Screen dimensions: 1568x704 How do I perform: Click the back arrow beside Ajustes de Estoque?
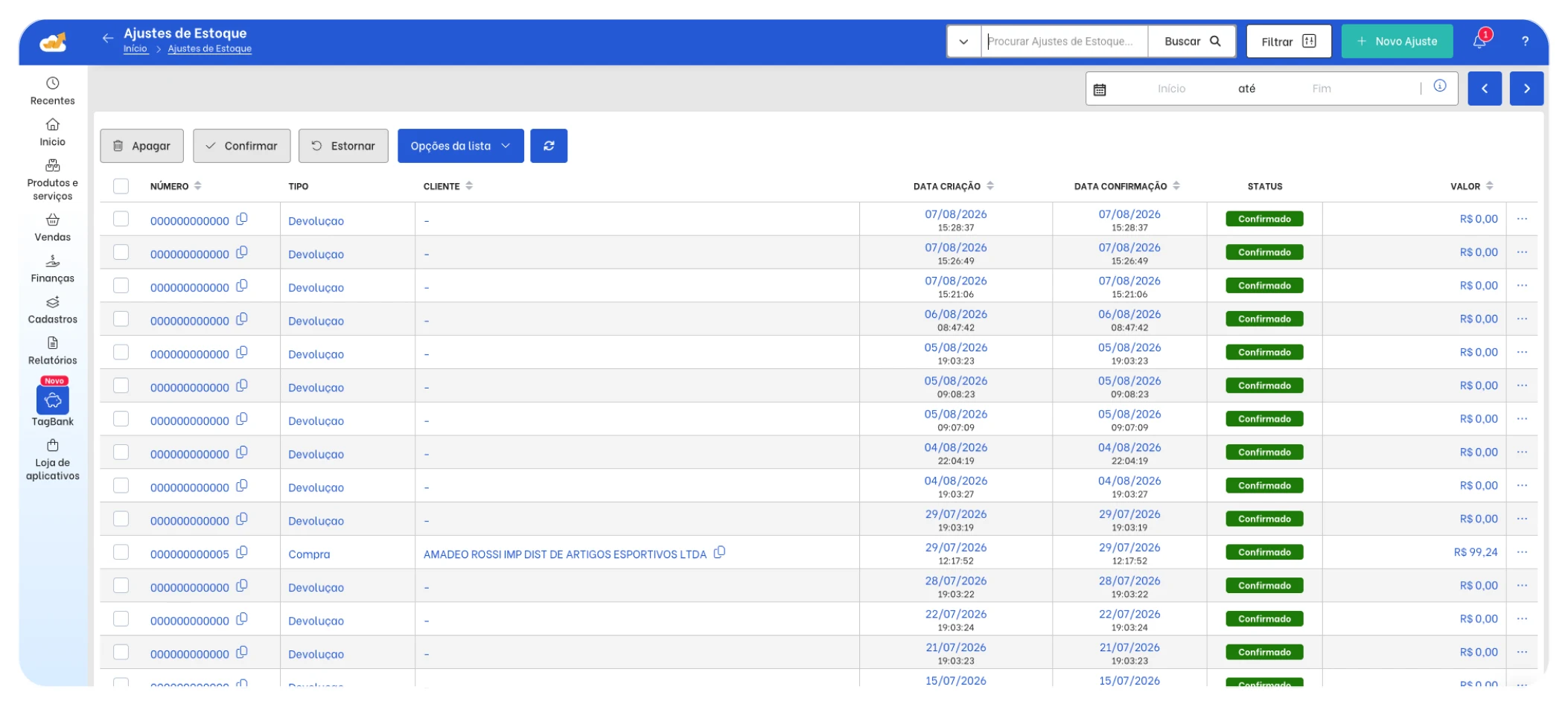[108, 38]
